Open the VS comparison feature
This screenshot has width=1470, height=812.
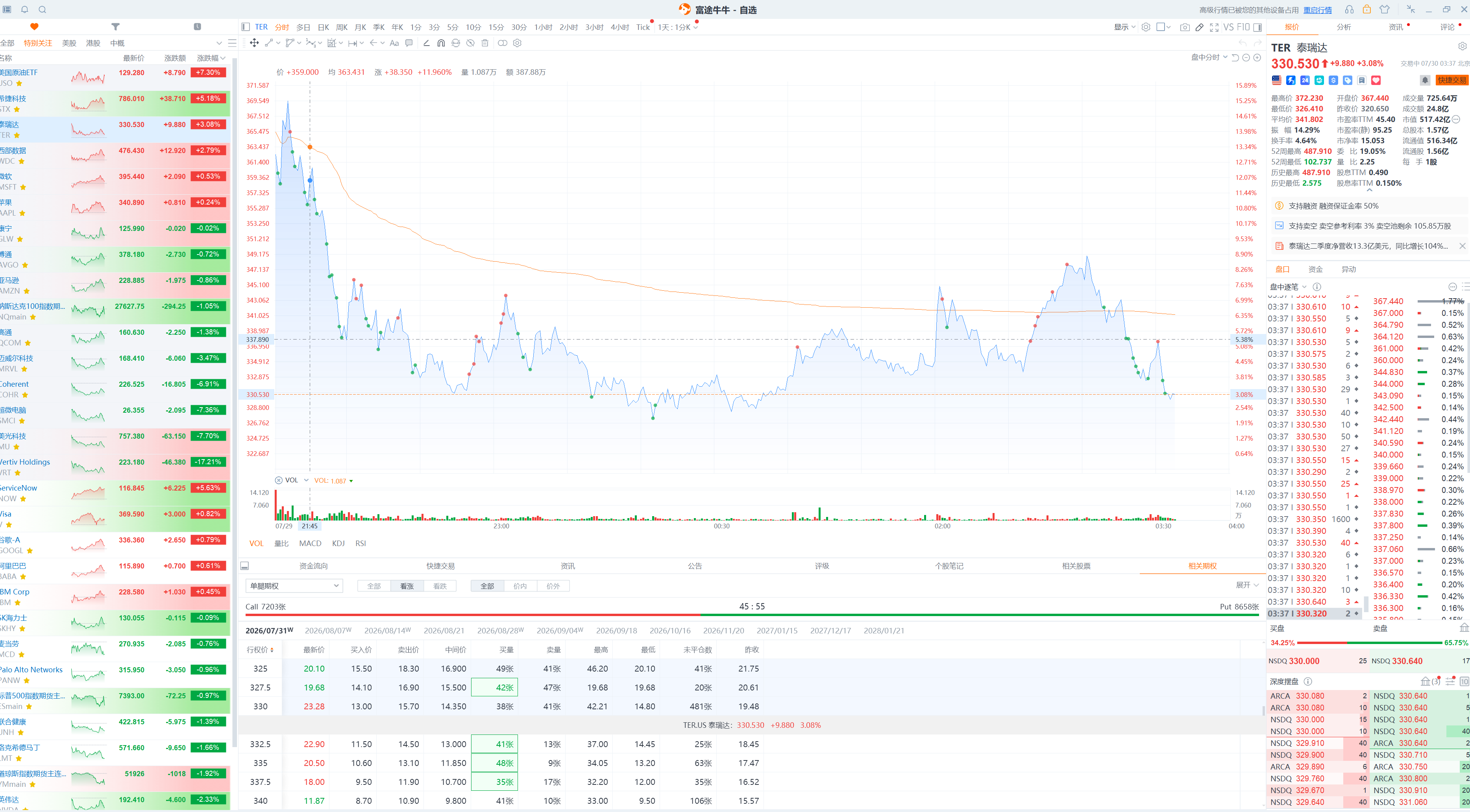coord(1229,27)
